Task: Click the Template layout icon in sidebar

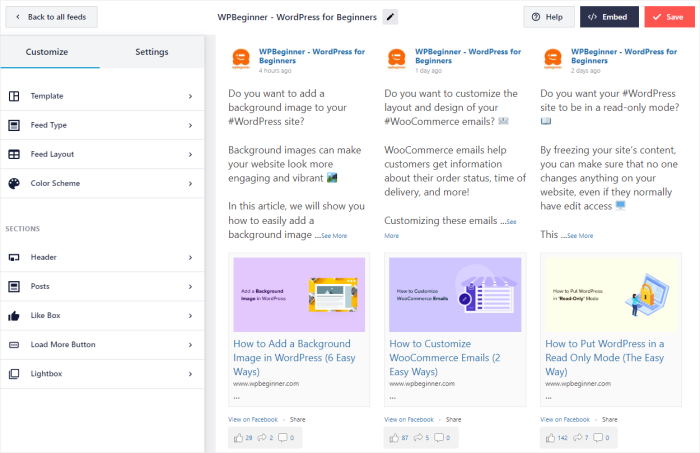Action: click(x=14, y=96)
